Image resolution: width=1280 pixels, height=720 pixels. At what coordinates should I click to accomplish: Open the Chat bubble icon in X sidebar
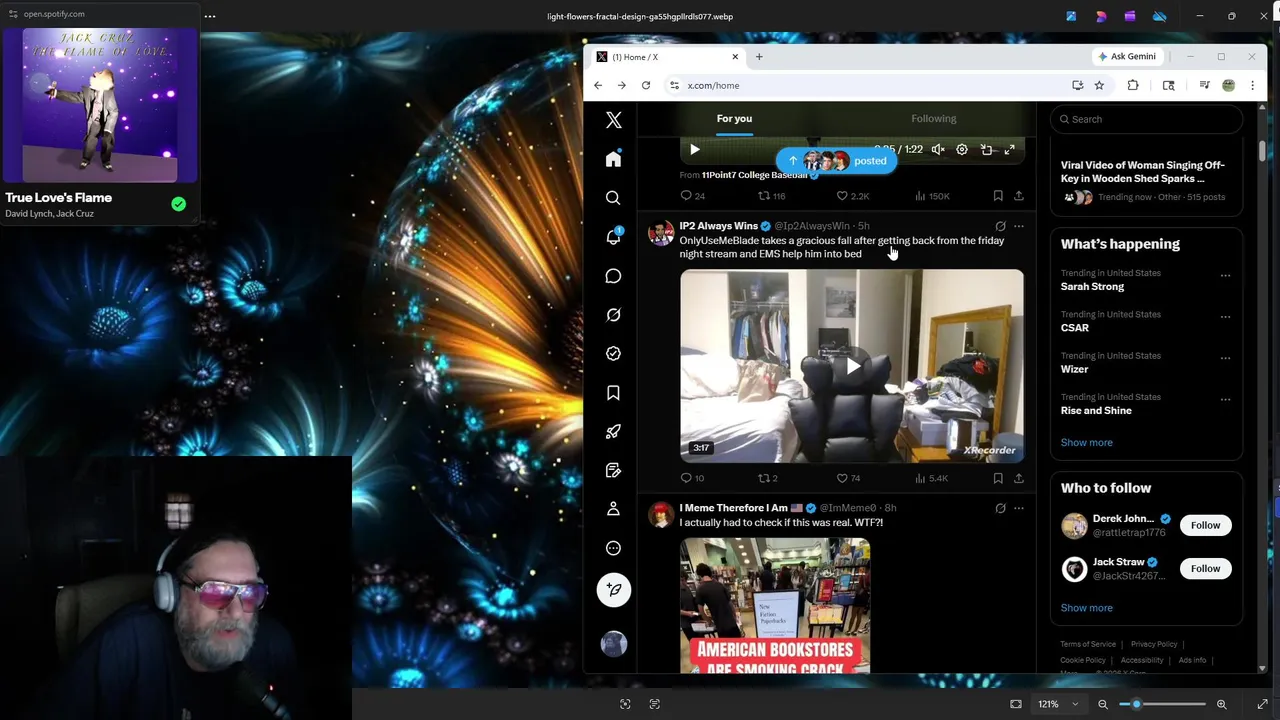click(613, 276)
